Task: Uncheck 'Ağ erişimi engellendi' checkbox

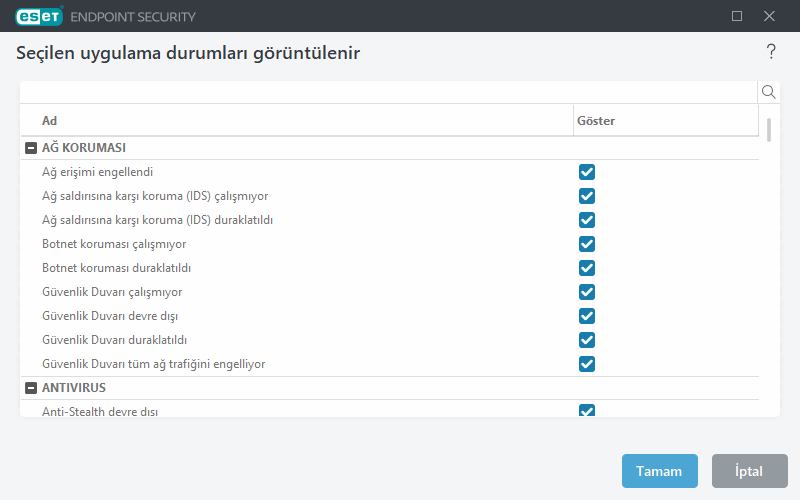Action: pos(587,172)
